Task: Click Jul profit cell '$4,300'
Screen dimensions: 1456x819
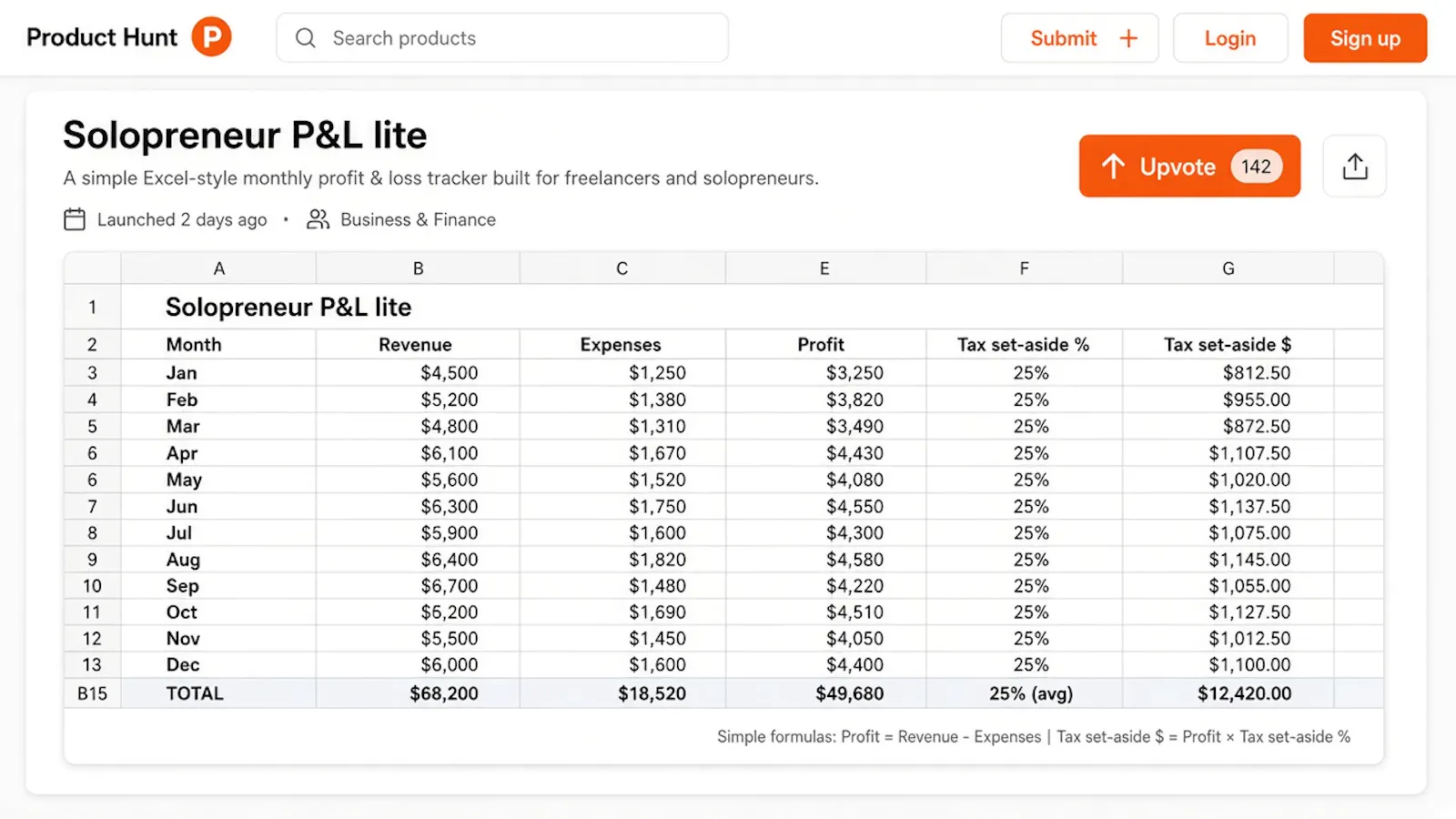Action: click(825, 532)
